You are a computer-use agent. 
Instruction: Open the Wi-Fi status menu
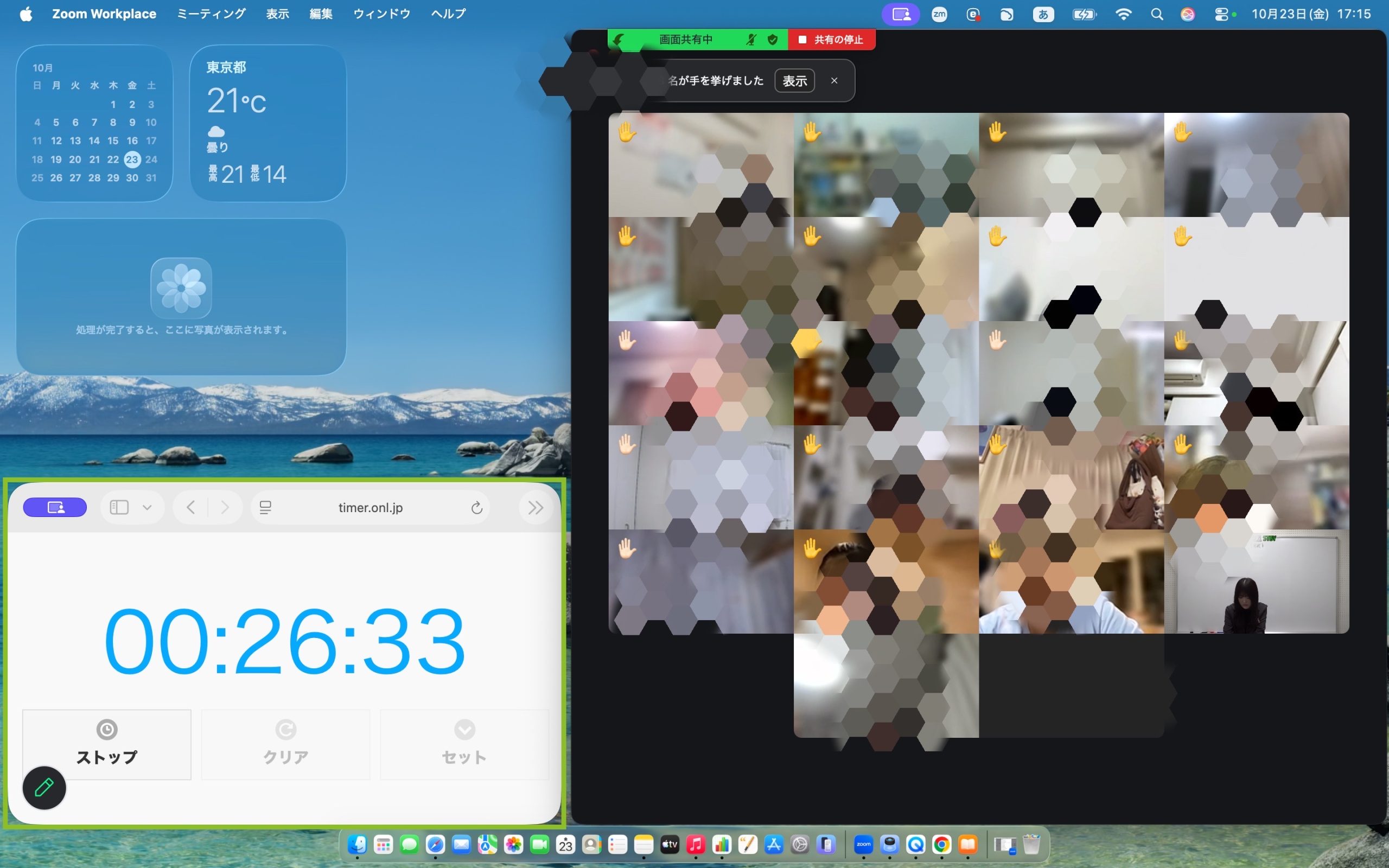1123,14
